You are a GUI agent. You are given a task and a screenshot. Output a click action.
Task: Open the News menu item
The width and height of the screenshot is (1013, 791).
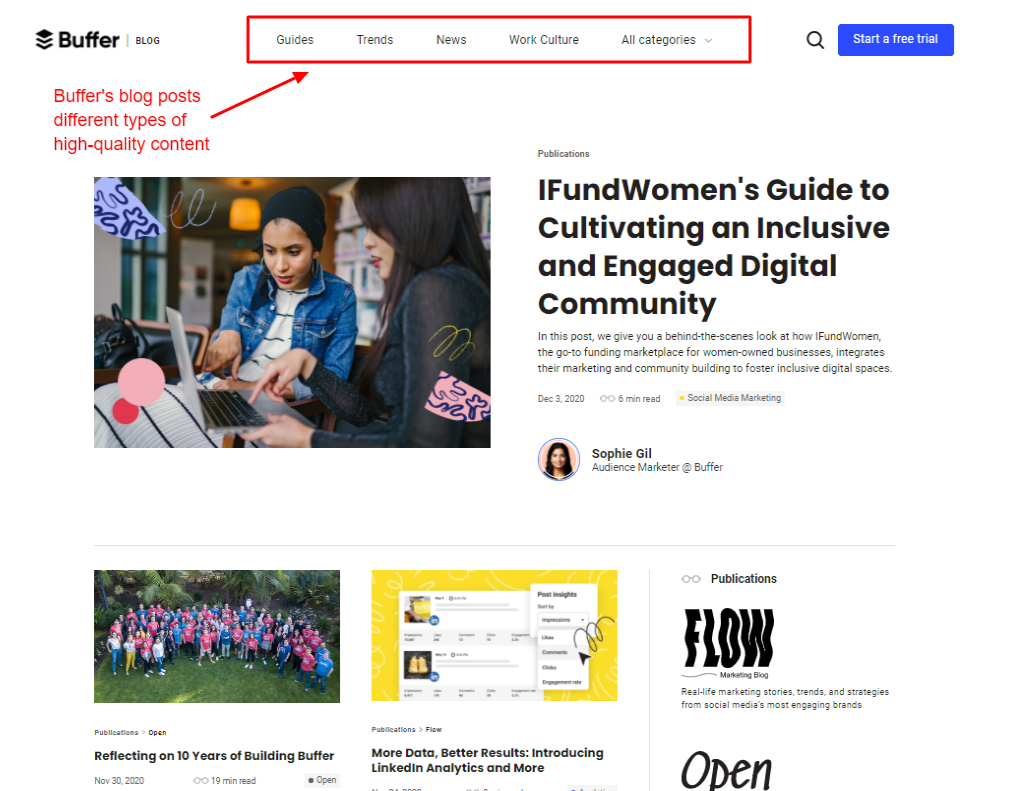(x=451, y=40)
